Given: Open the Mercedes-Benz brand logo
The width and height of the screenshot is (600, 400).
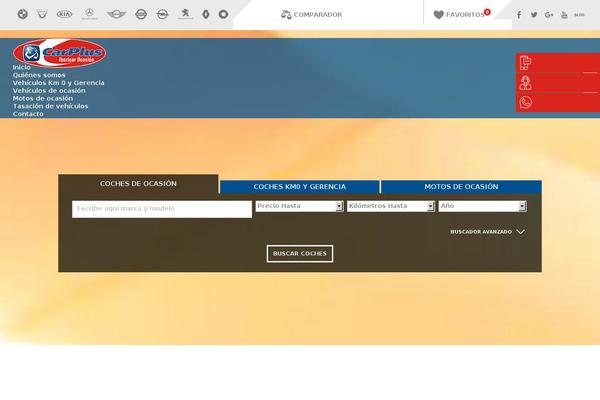Looking at the screenshot, I should (89, 14).
